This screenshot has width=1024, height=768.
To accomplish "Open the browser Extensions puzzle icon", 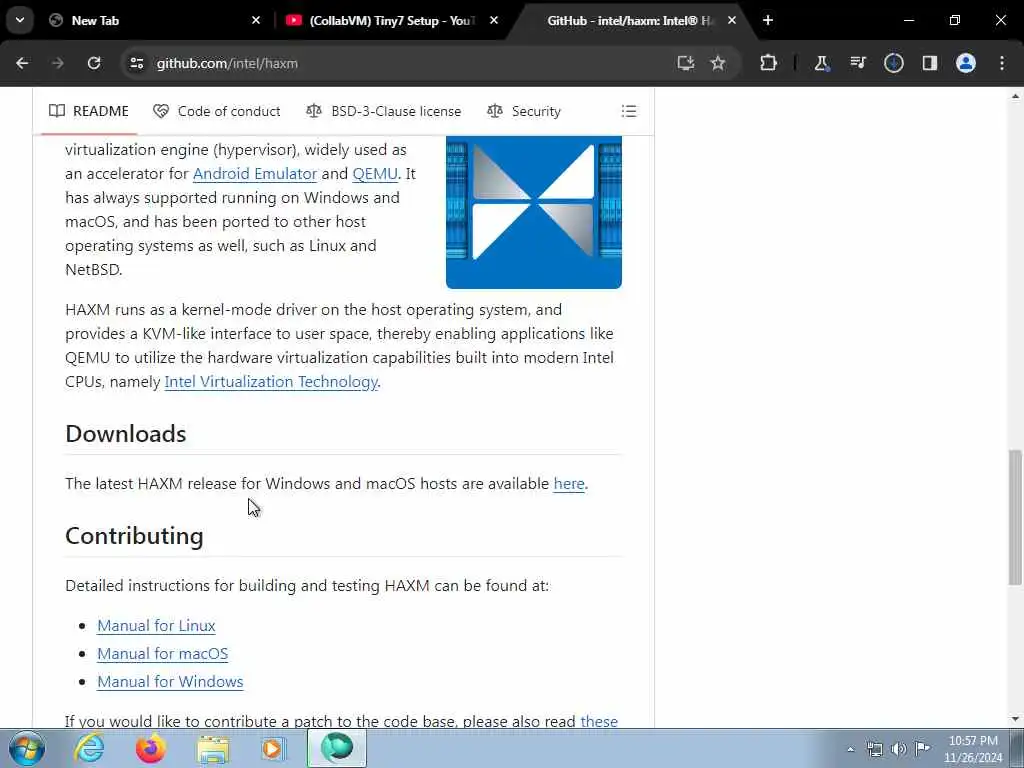I will [769, 63].
